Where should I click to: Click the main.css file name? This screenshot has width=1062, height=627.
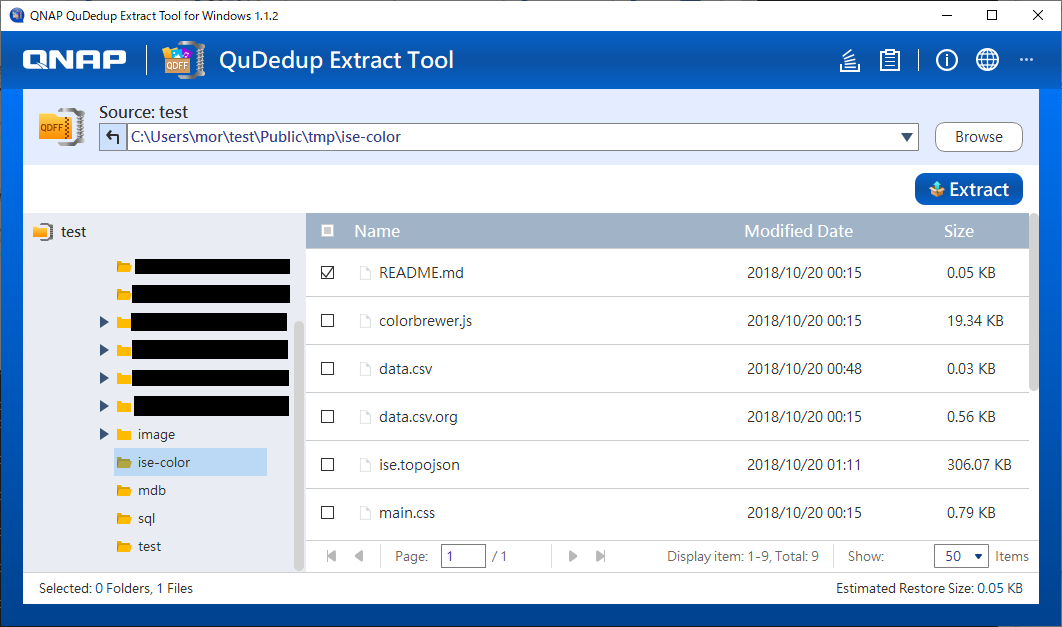tap(406, 513)
